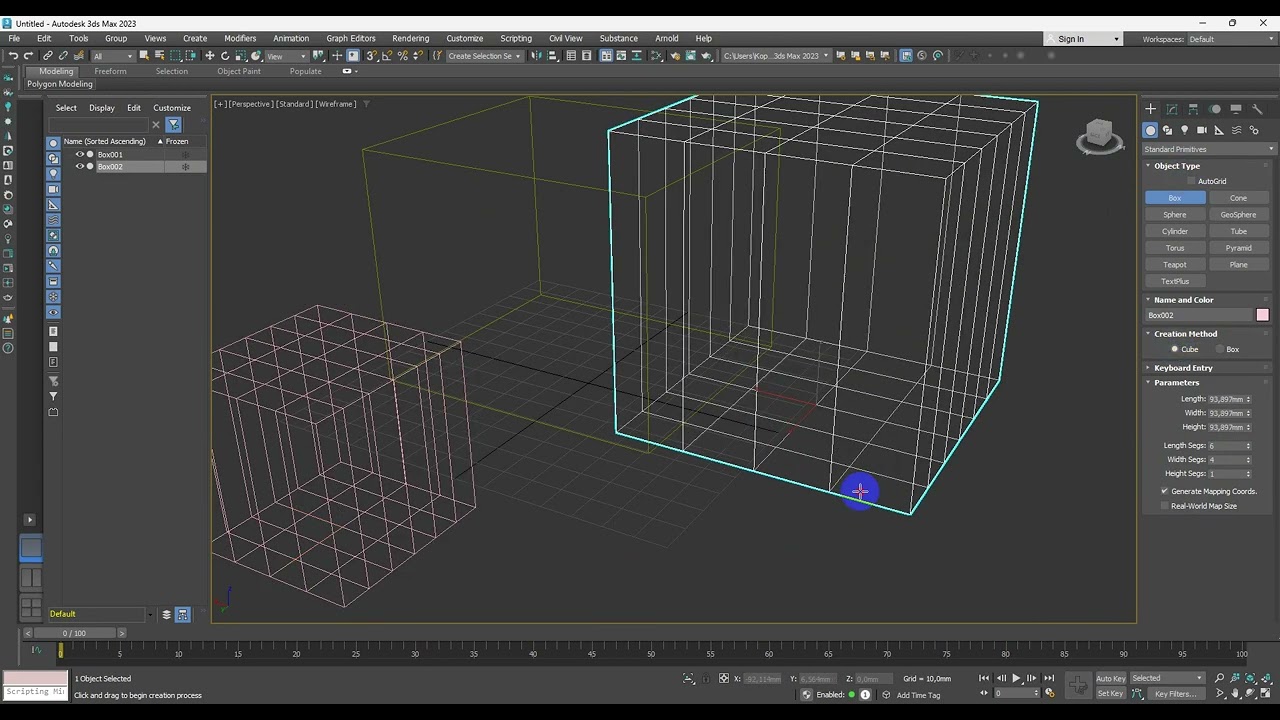Click the Teapot primitive button
This screenshot has height=720, width=1280.
(1175, 265)
